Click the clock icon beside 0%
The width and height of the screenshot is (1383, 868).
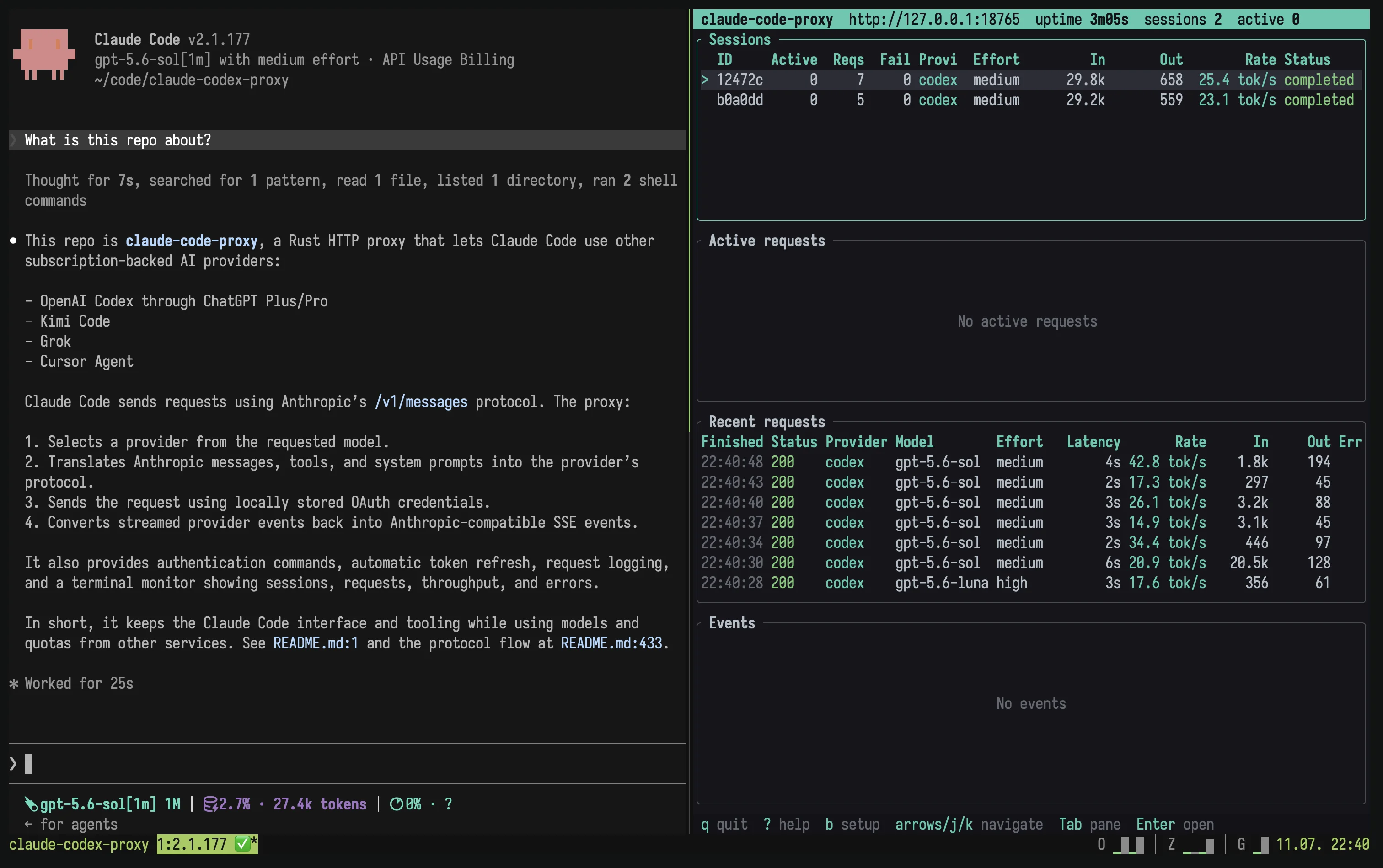pyautogui.click(x=396, y=804)
